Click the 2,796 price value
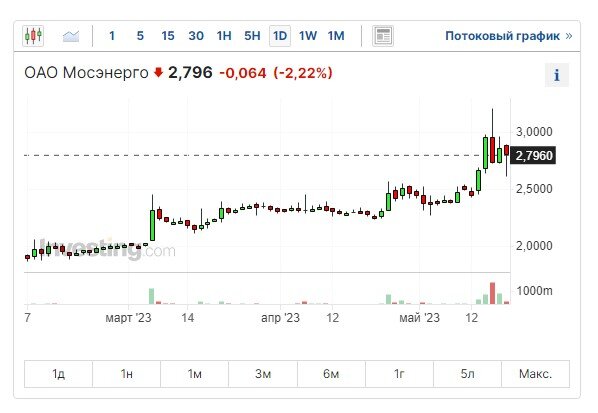 pos(190,72)
